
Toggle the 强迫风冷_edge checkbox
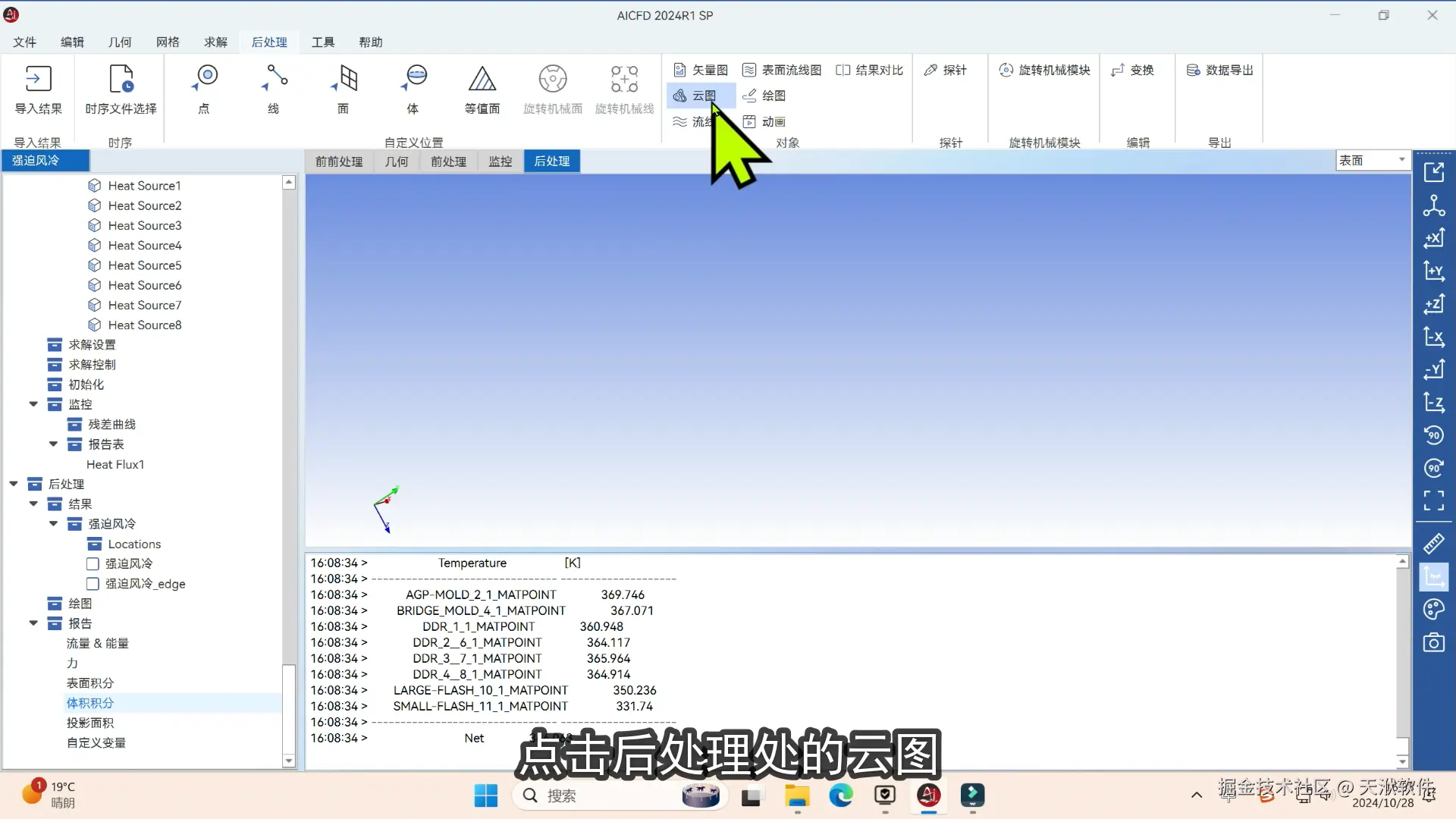93,584
